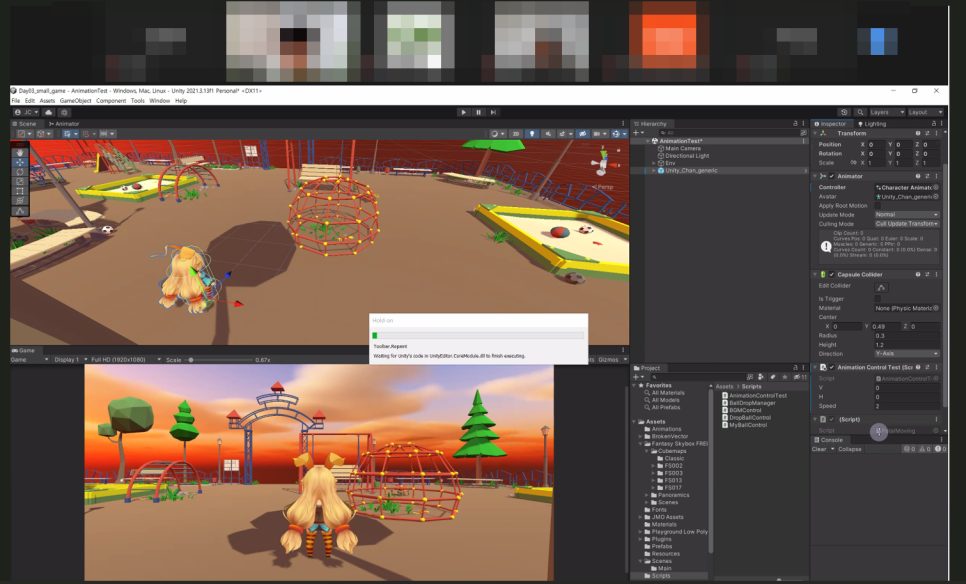Select the AnimationControlTest script asset

click(754, 395)
